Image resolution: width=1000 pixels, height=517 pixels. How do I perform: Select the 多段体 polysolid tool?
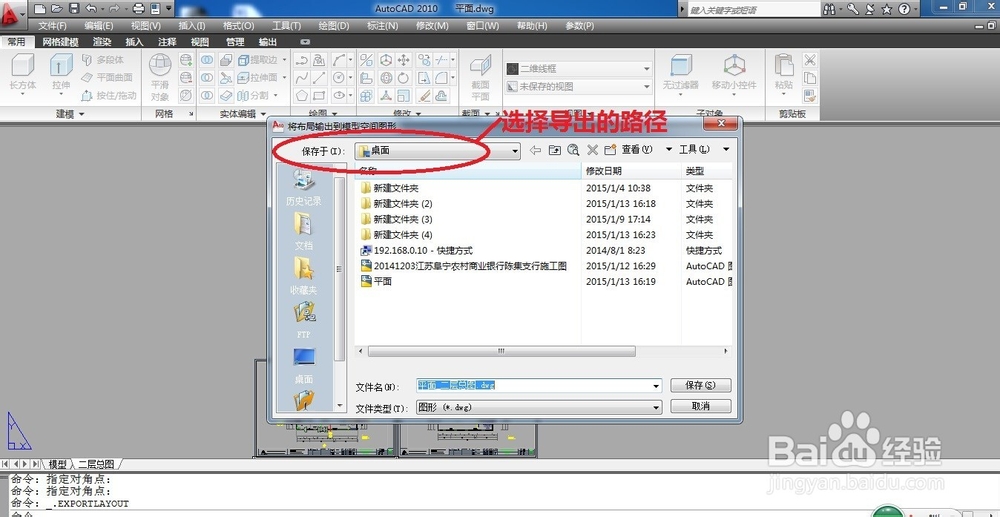pyautogui.click(x=103, y=59)
